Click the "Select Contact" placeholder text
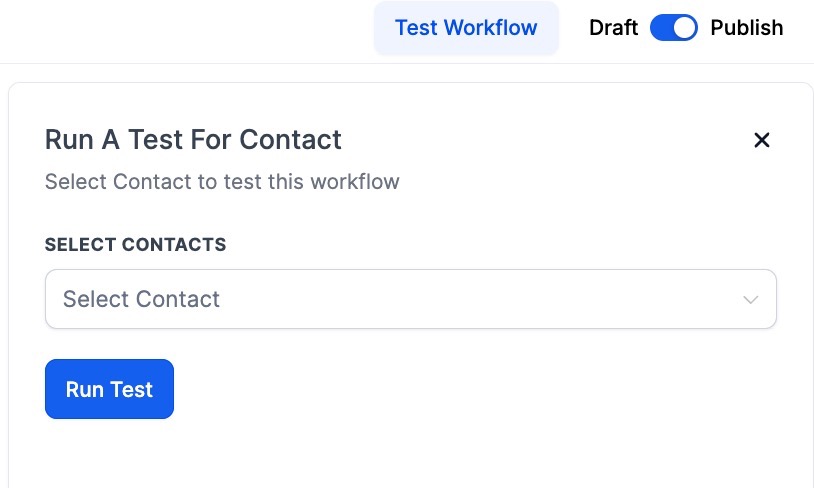814x488 pixels. (x=141, y=299)
